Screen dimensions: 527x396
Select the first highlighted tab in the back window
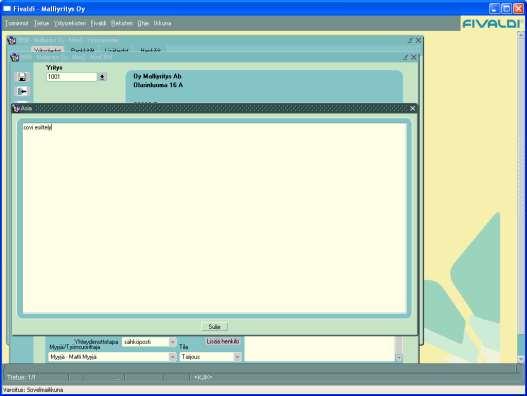point(48,50)
